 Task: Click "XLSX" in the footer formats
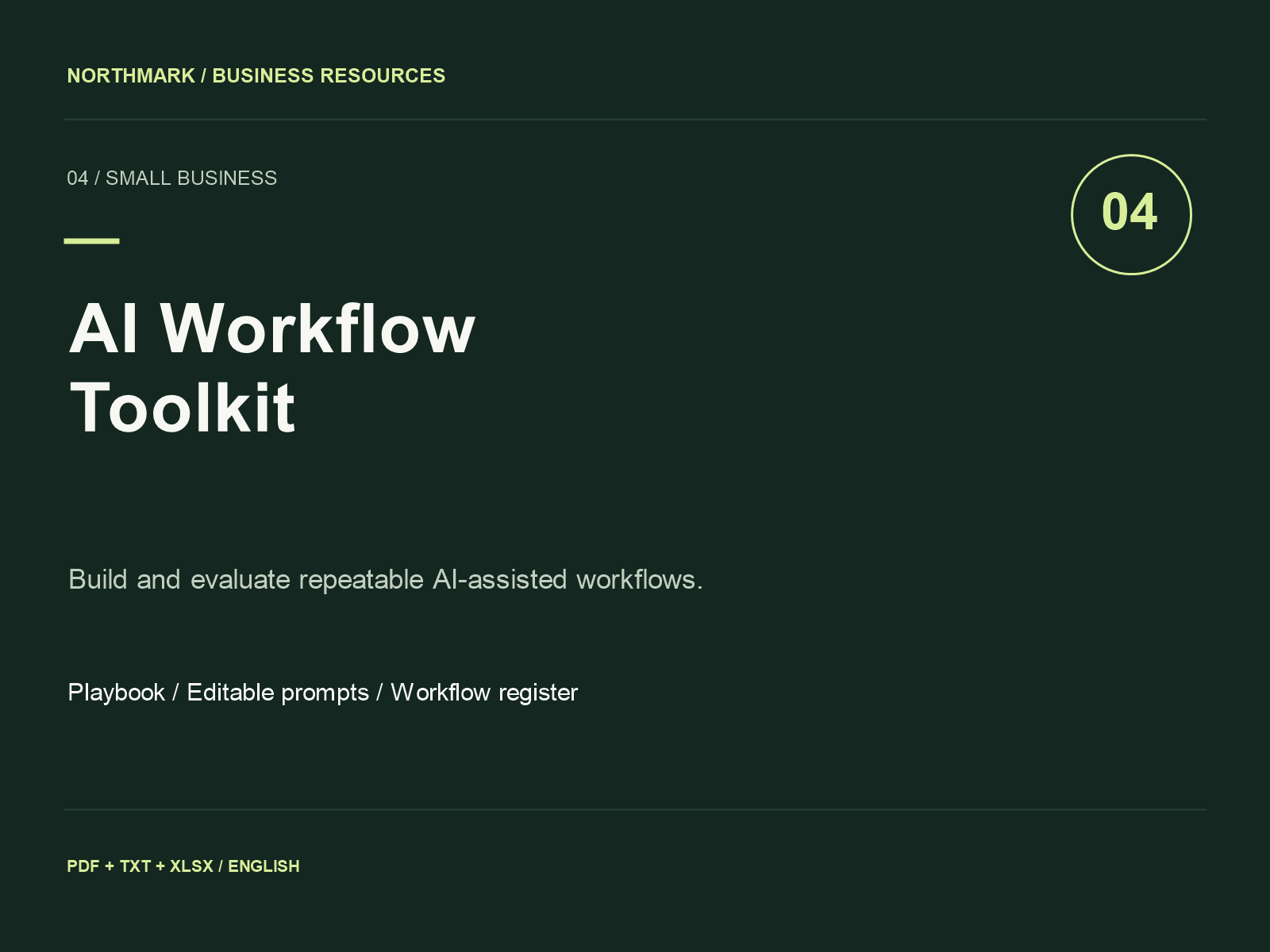[191, 866]
